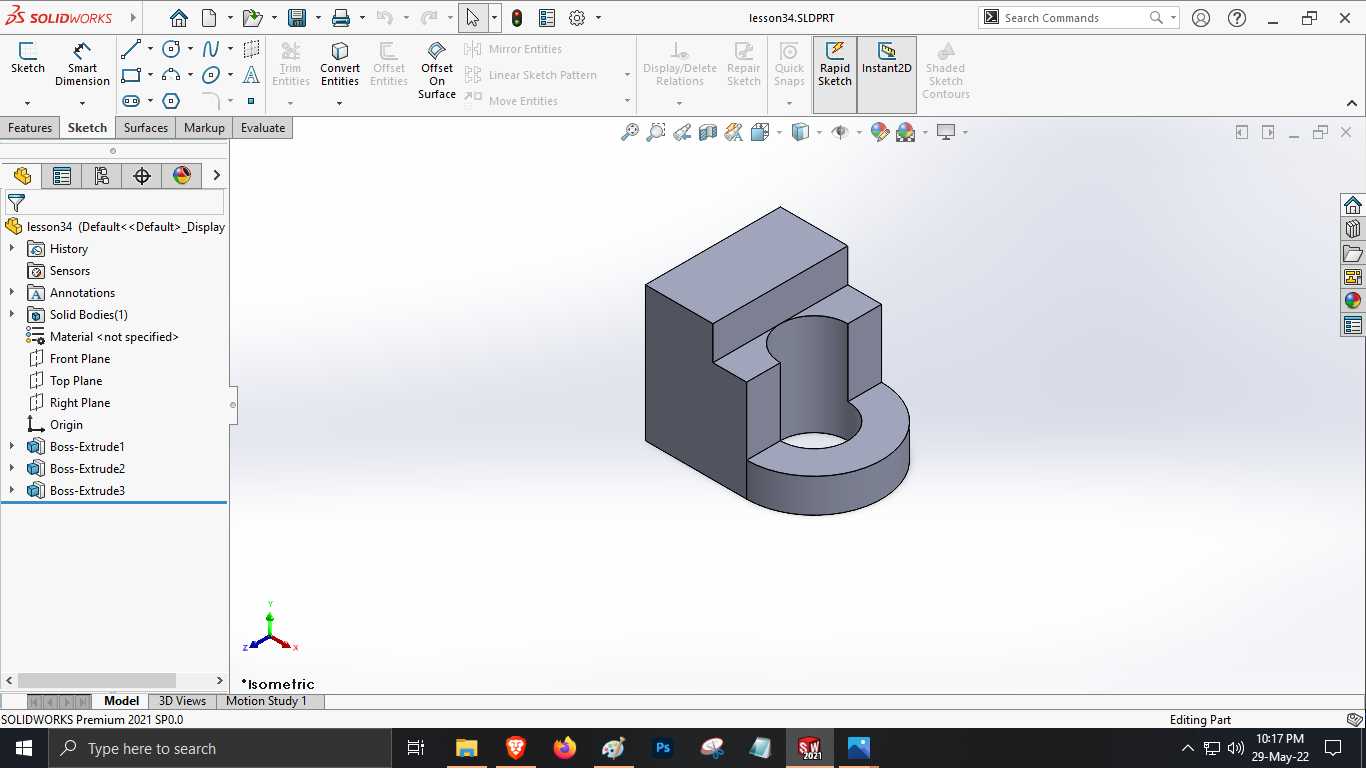The image size is (1366, 780).
Task: Switch to the Evaluate tab
Action: pos(263,128)
